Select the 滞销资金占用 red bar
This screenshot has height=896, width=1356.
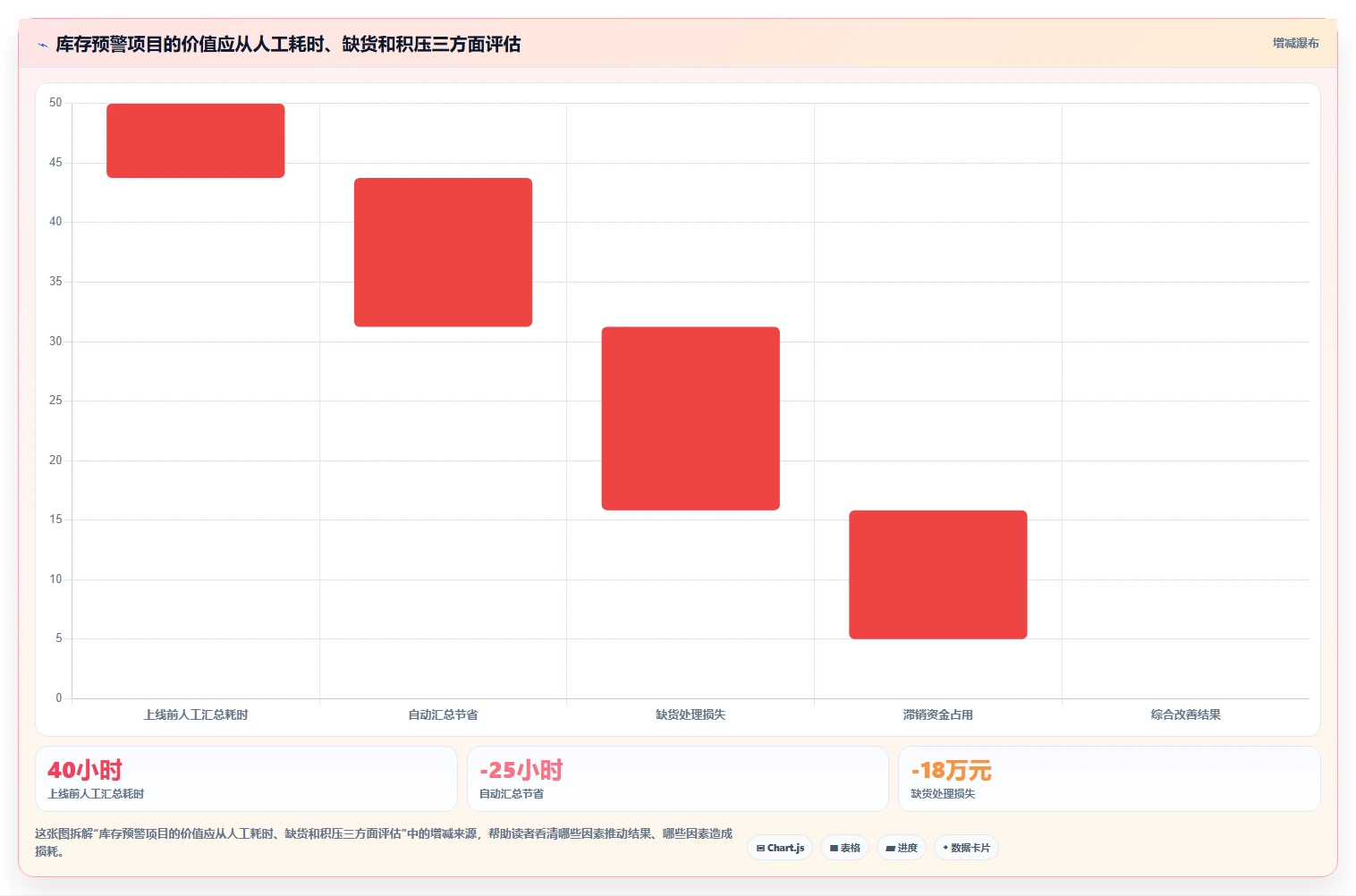(938, 575)
